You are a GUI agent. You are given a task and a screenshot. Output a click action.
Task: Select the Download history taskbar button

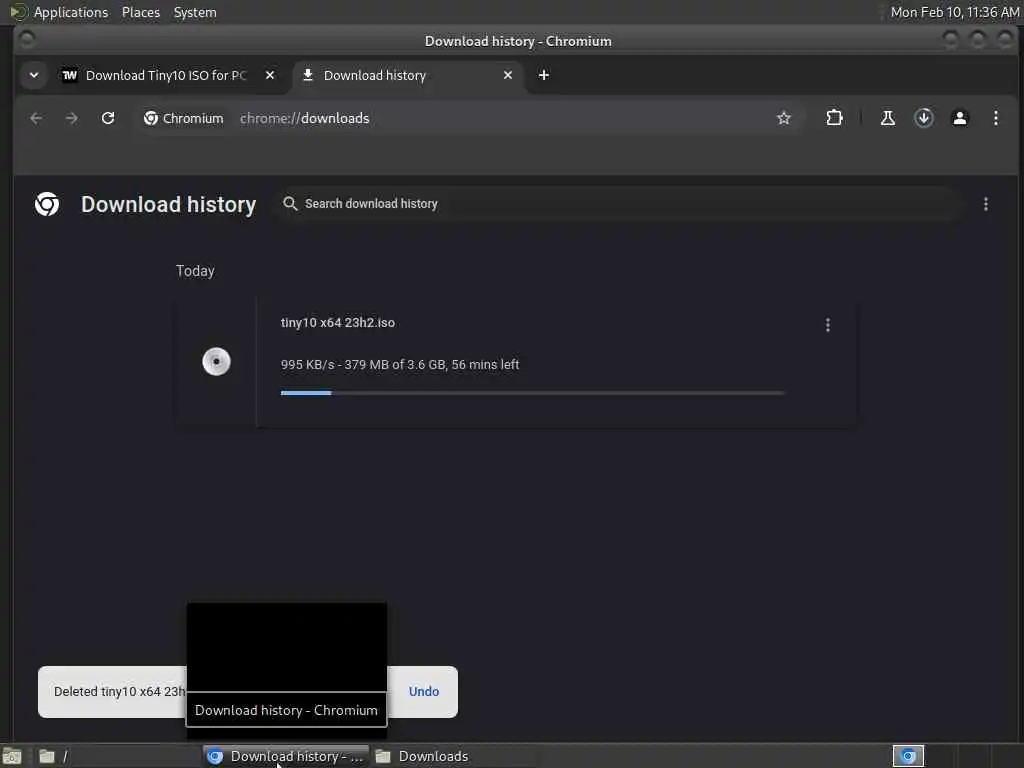[286, 756]
